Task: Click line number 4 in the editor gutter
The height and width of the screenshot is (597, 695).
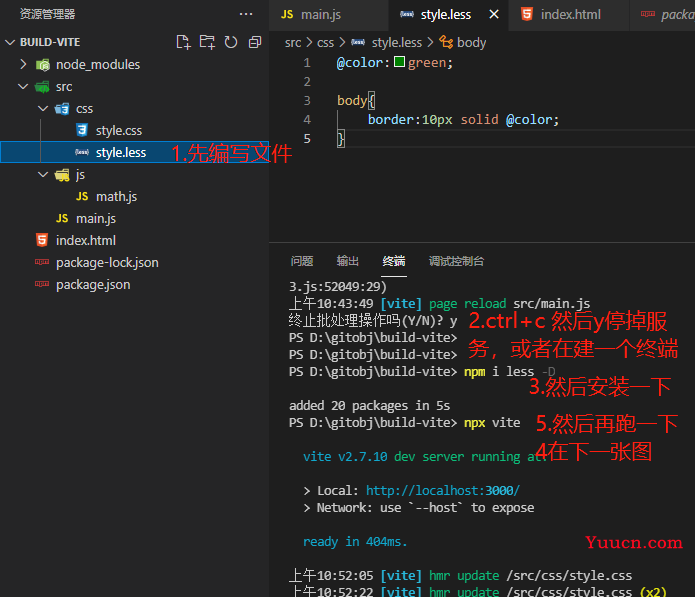Action: pos(307,120)
